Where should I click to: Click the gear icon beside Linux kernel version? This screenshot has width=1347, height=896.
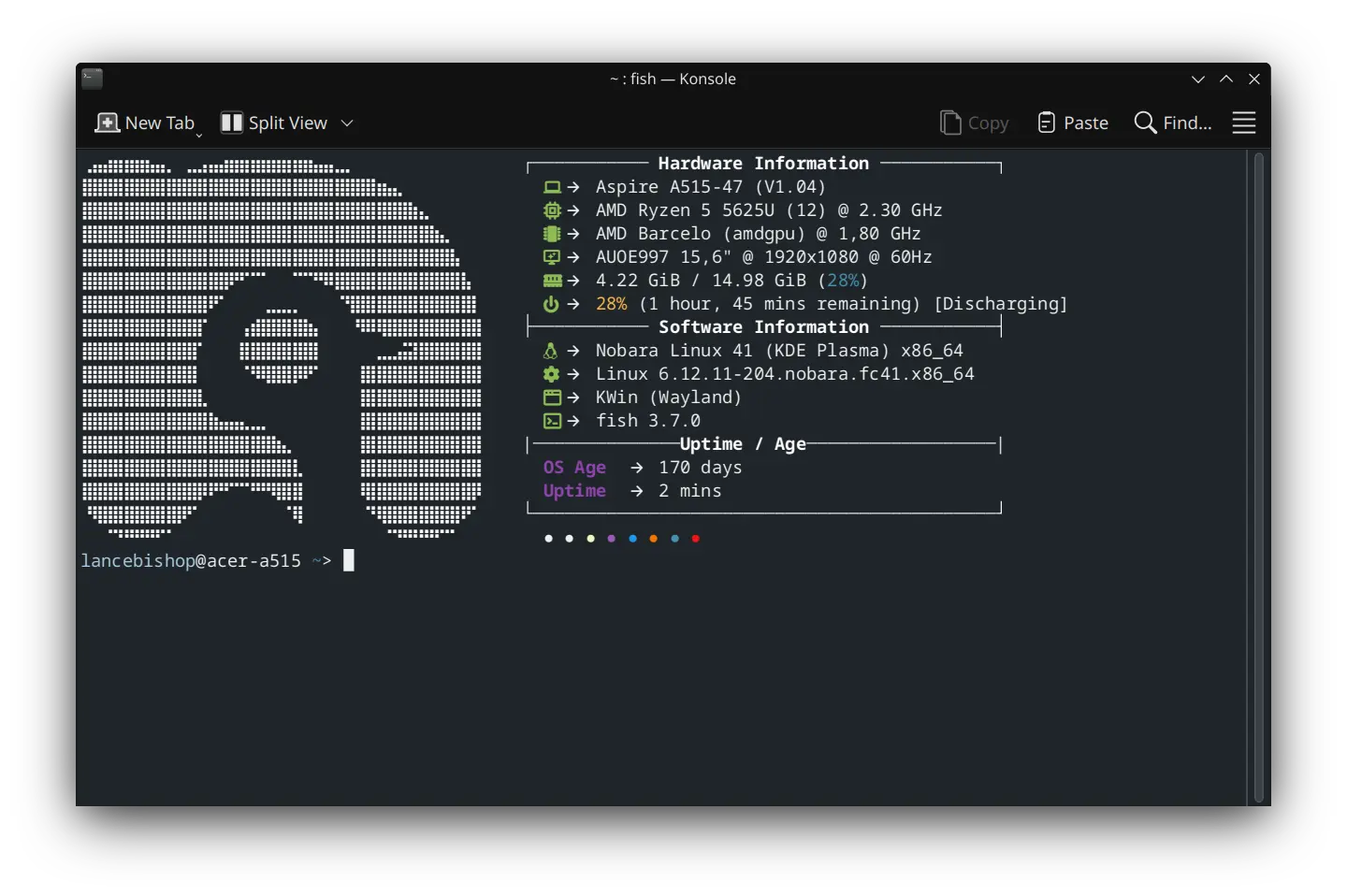click(551, 374)
